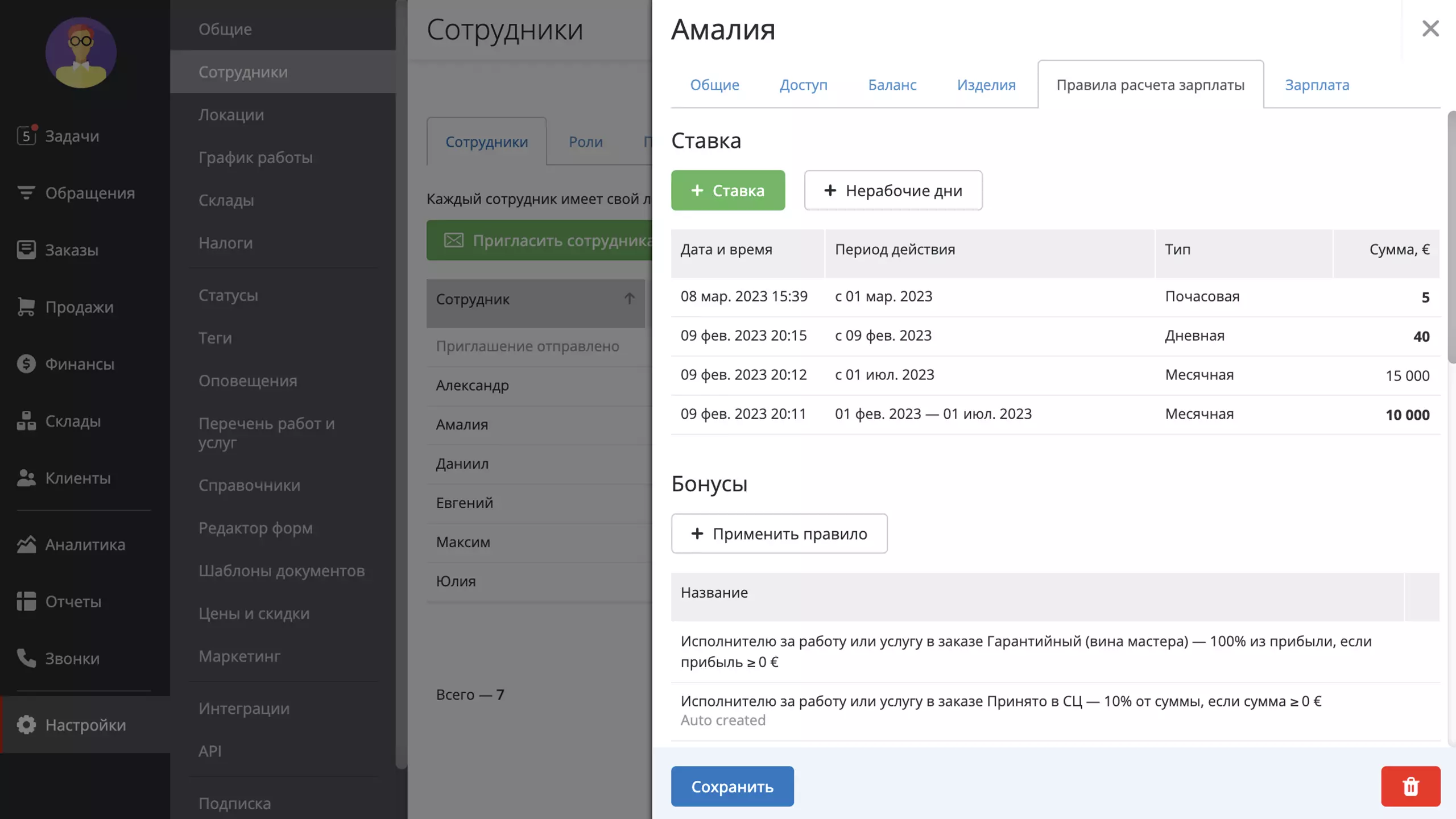
Task: Select employee Александр in the list
Action: coord(539,386)
